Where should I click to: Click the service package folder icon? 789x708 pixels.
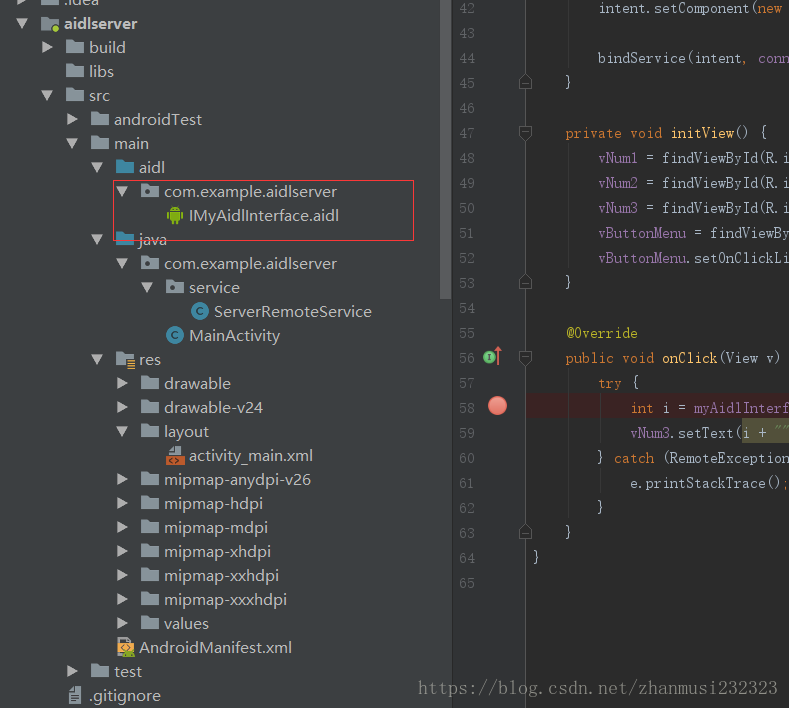pyautogui.click(x=175, y=287)
